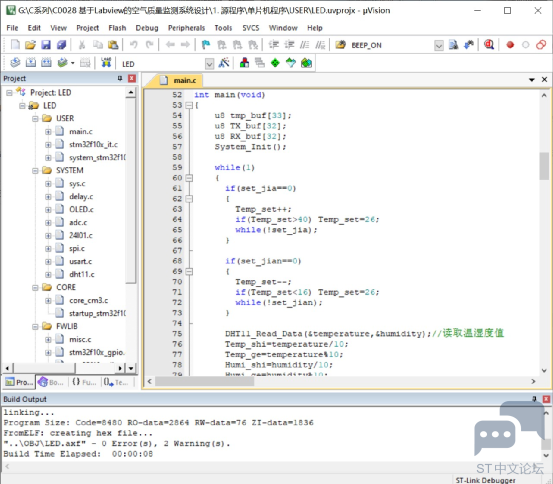553x484 pixels.
Task: Collapse code fold at line 53
Action: click(x=189, y=105)
